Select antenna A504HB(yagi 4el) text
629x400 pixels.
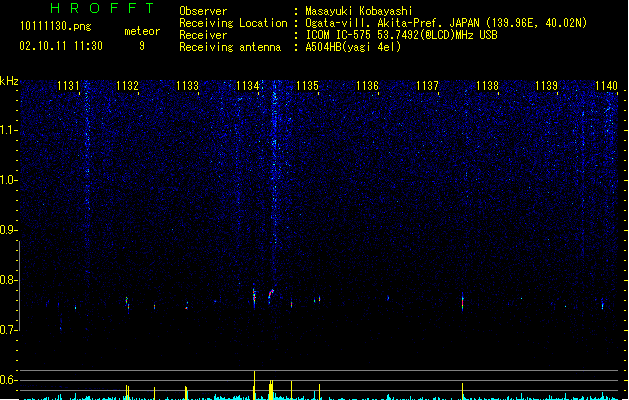pos(353,47)
